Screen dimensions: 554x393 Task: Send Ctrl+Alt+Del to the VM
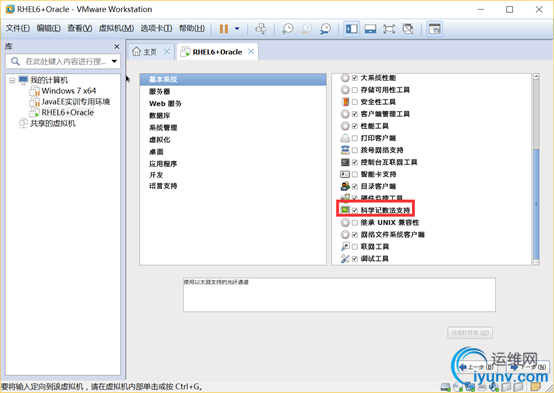point(261,29)
